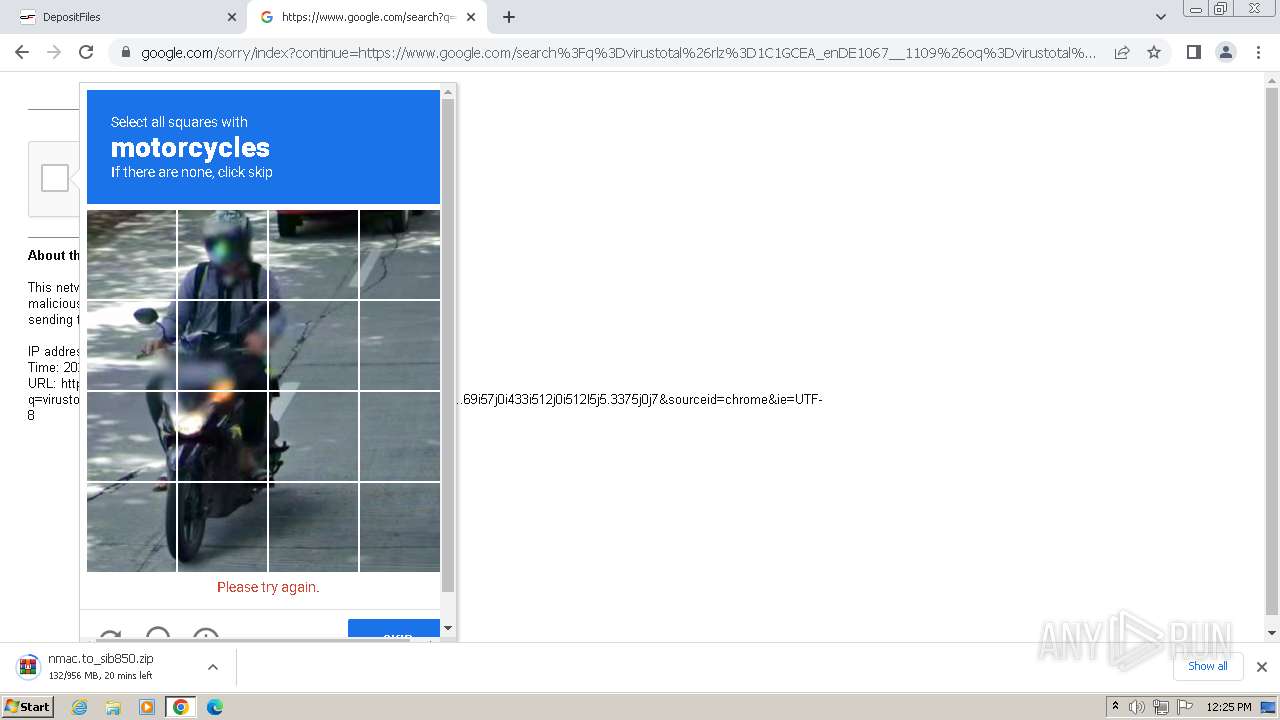Click '132/956 MB, 20 mins left' status
Image resolution: width=1280 pixels, height=720 pixels.
pos(101,676)
